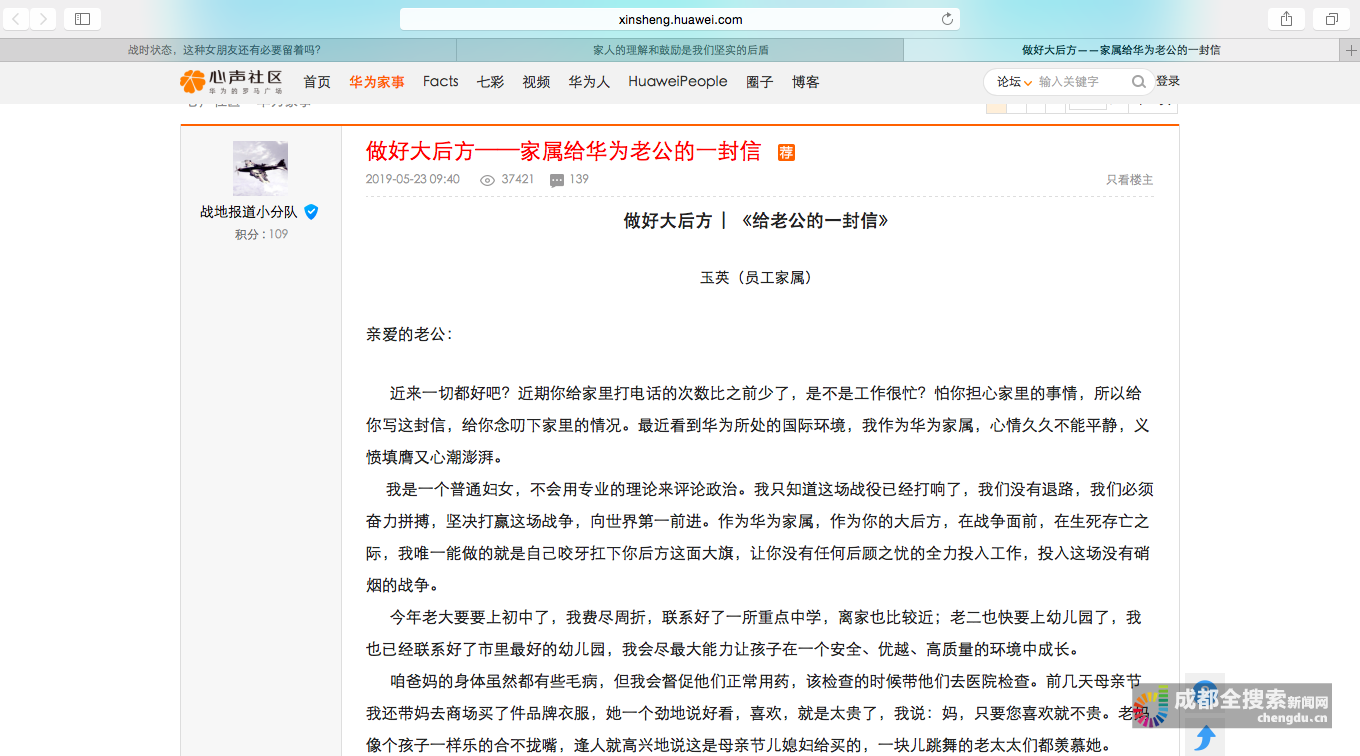Go back using Safari's back arrow

pos(17,19)
